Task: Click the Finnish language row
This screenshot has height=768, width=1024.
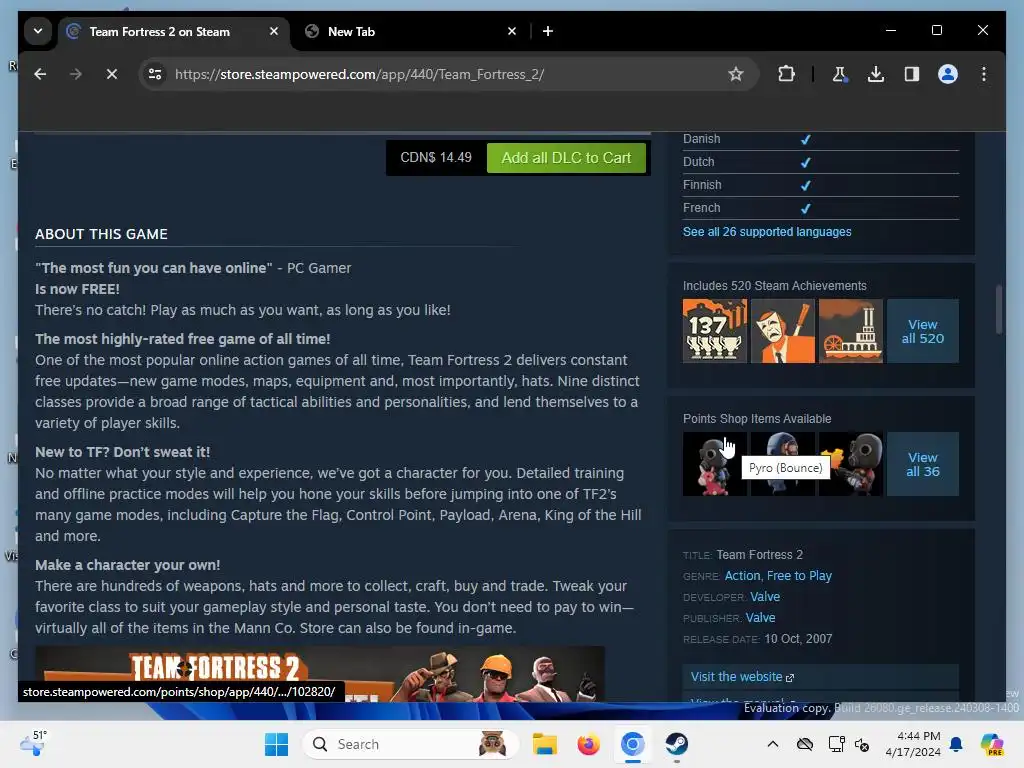Action: pyautogui.click(x=820, y=185)
